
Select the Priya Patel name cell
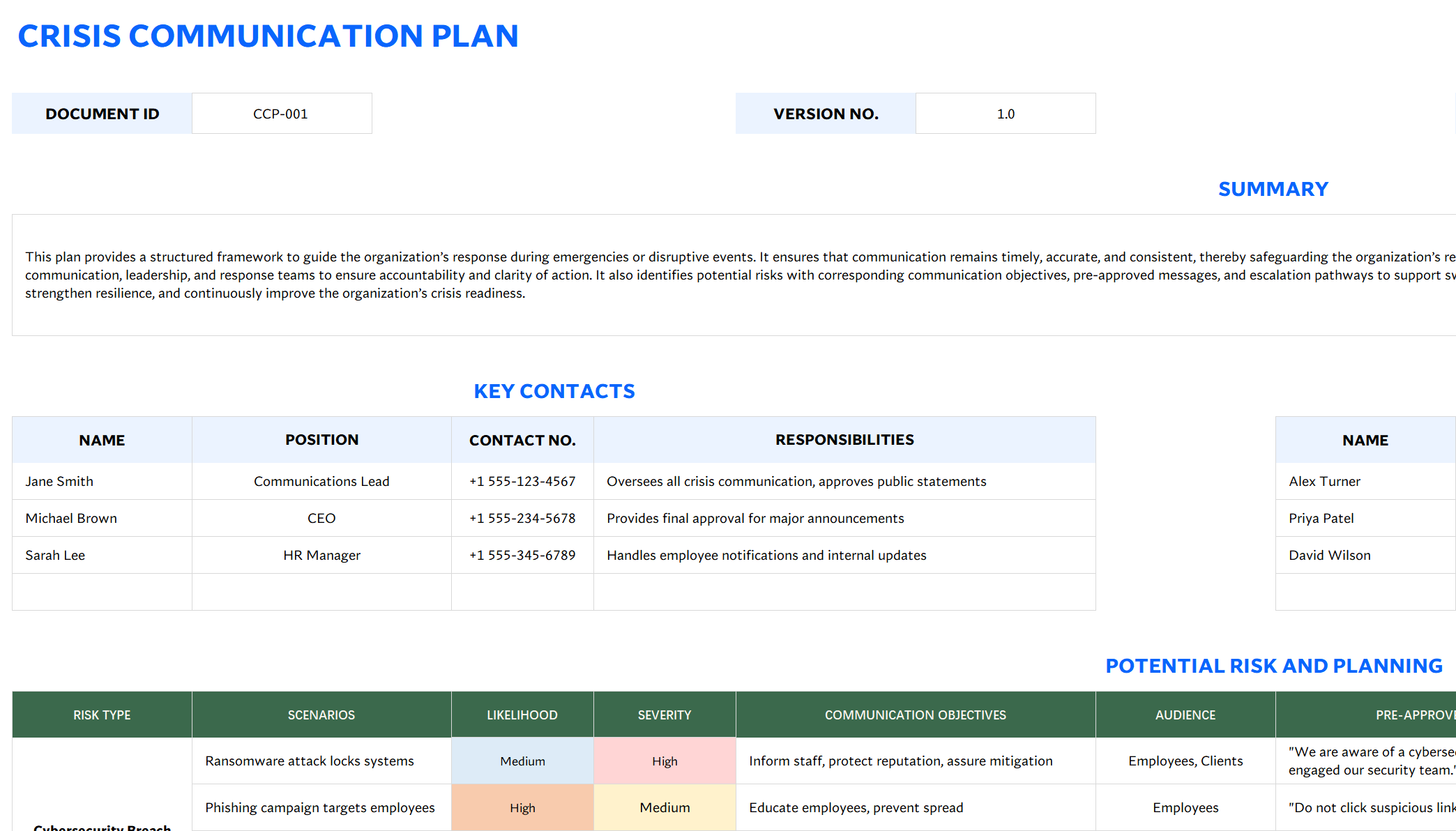click(1365, 518)
